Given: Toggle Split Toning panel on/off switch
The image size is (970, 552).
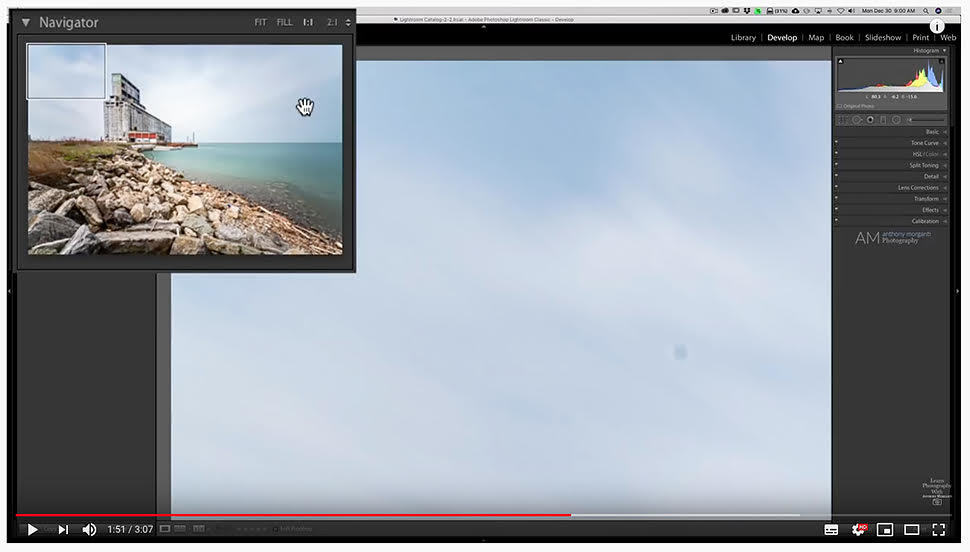Looking at the screenshot, I should [x=836, y=165].
